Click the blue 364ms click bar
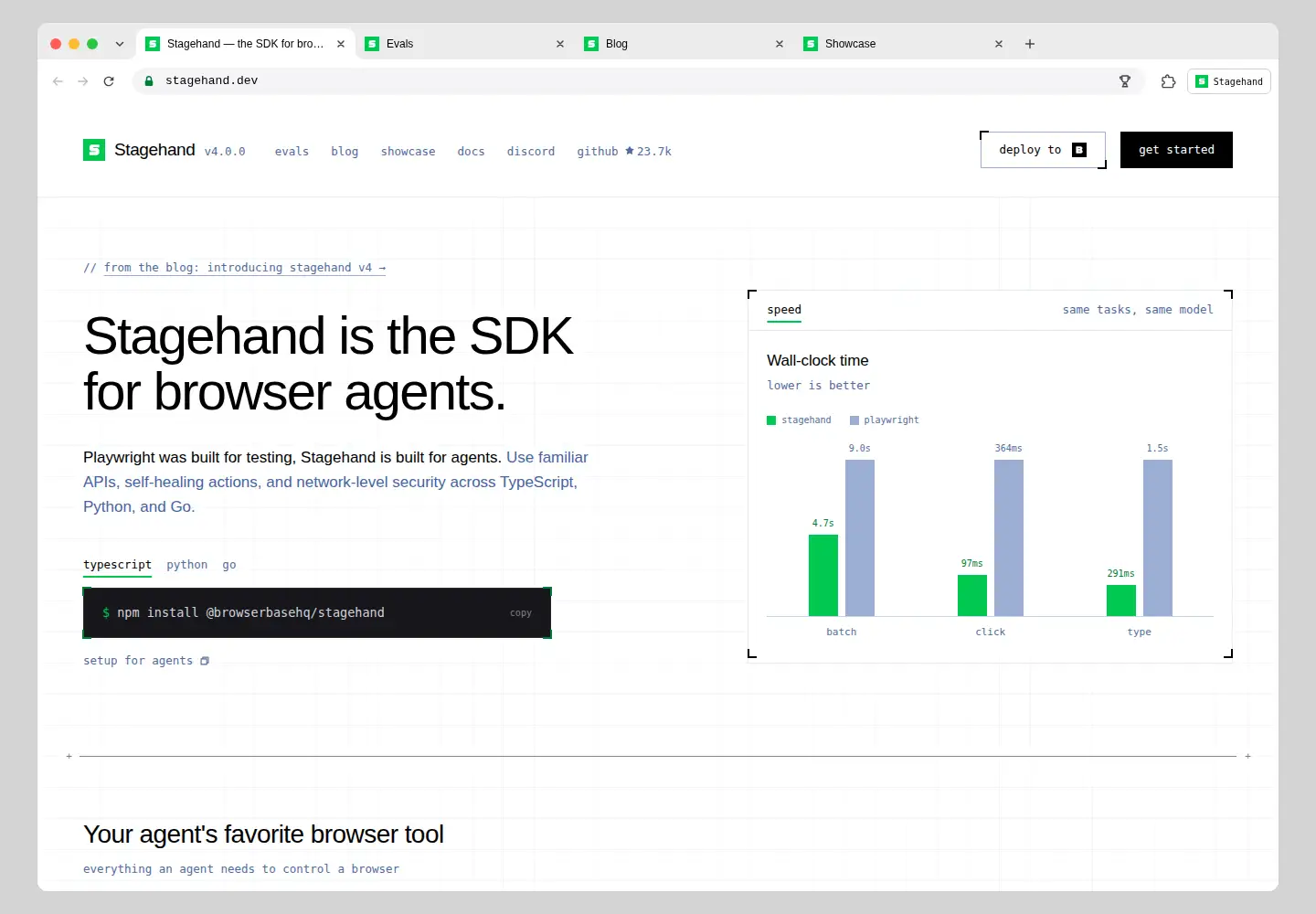This screenshot has height=914, width=1316. [1009, 537]
